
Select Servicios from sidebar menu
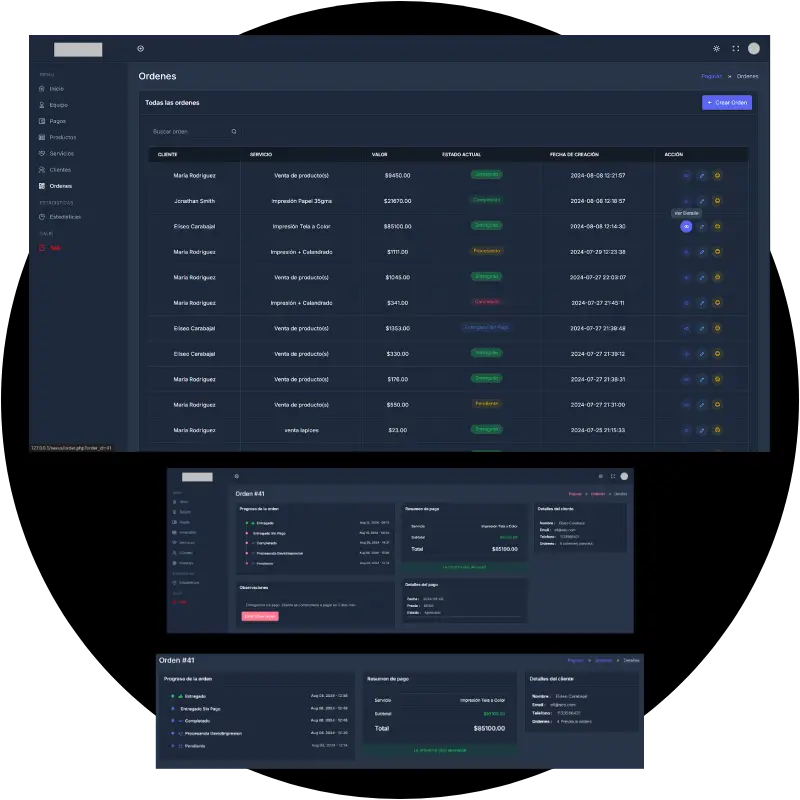[61, 153]
